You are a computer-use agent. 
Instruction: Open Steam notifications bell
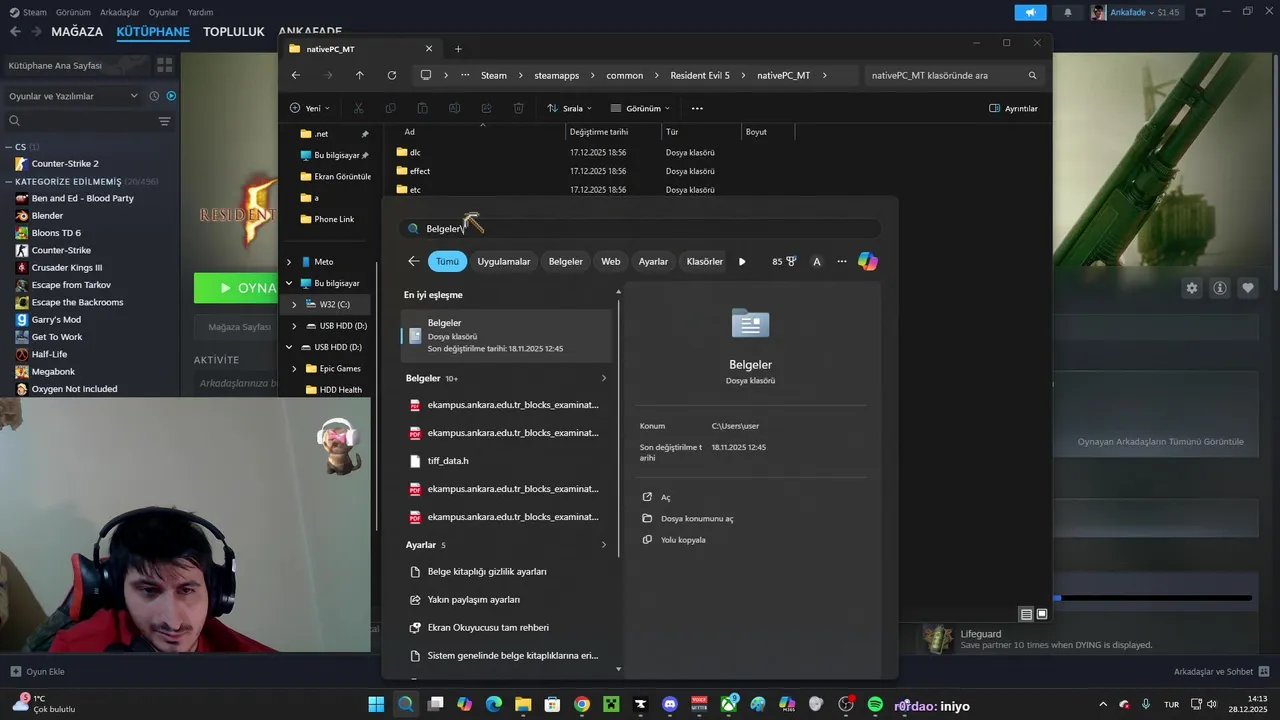tap(1067, 12)
